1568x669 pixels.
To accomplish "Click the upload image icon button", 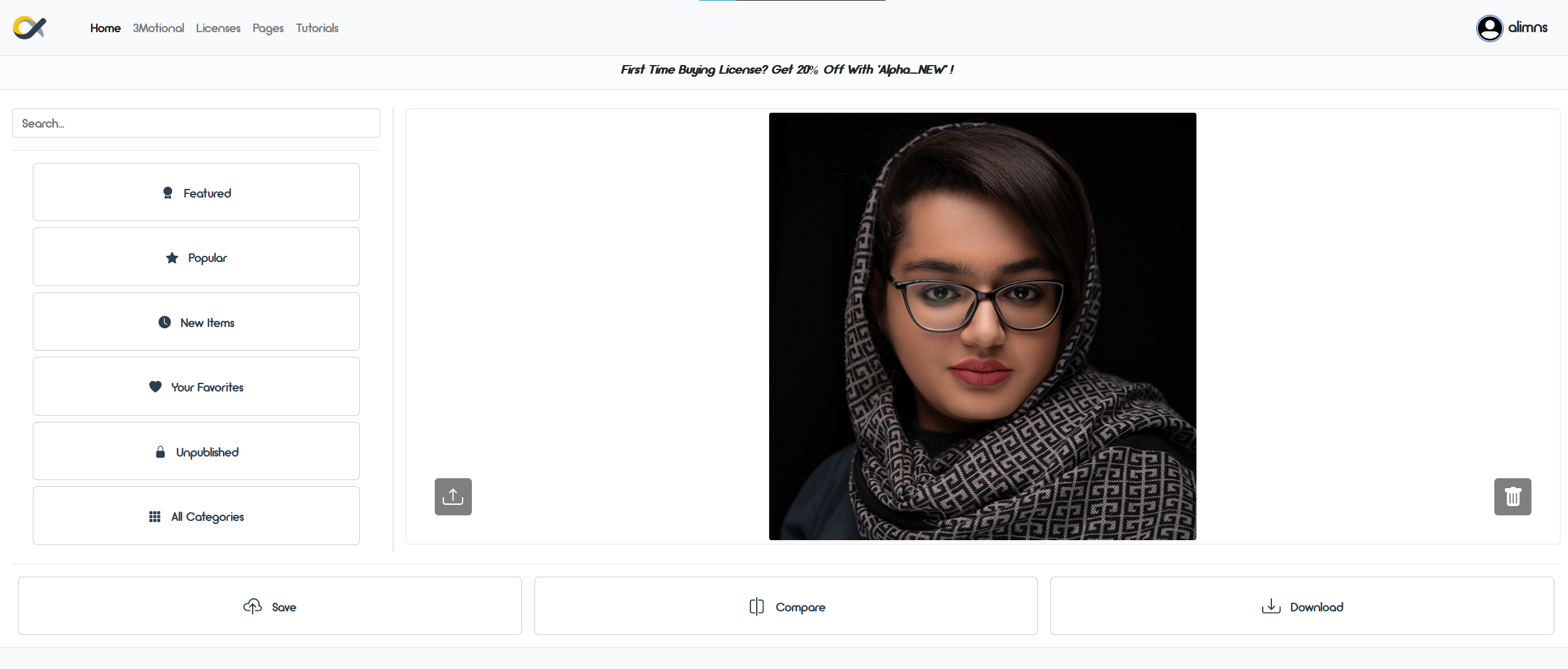I will pyautogui.click(x=453, y=497).
